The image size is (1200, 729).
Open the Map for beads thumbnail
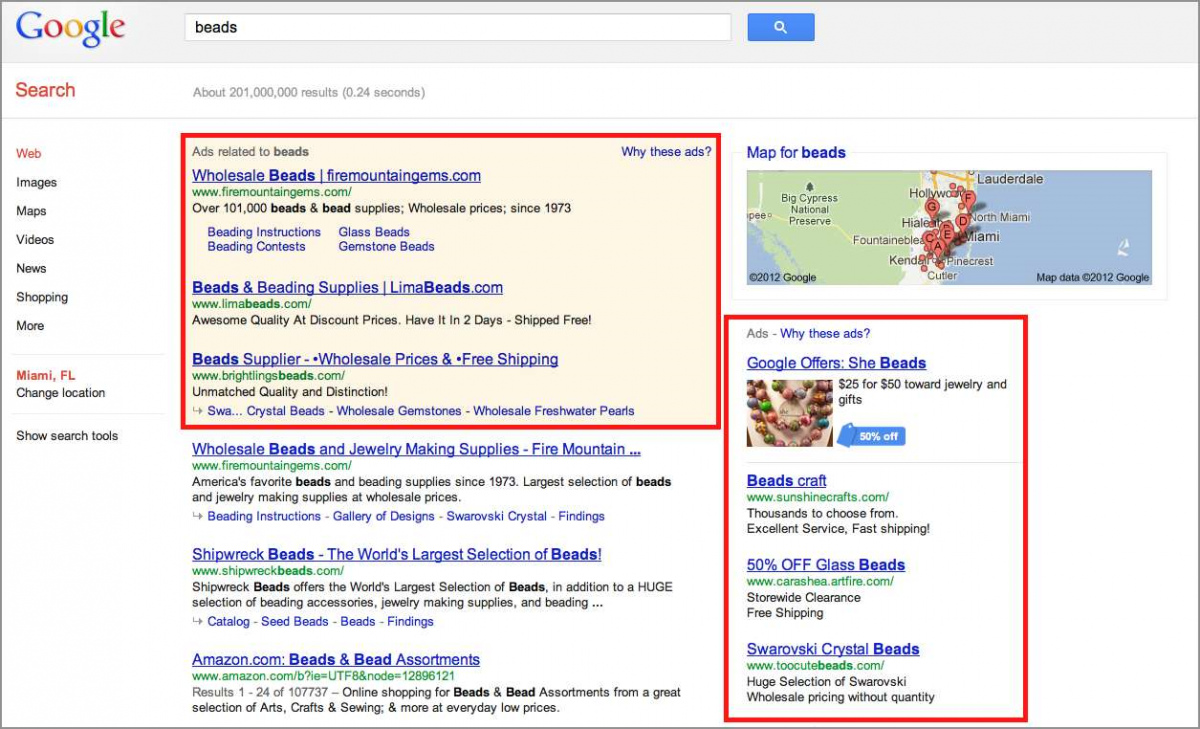click(949, 227)
